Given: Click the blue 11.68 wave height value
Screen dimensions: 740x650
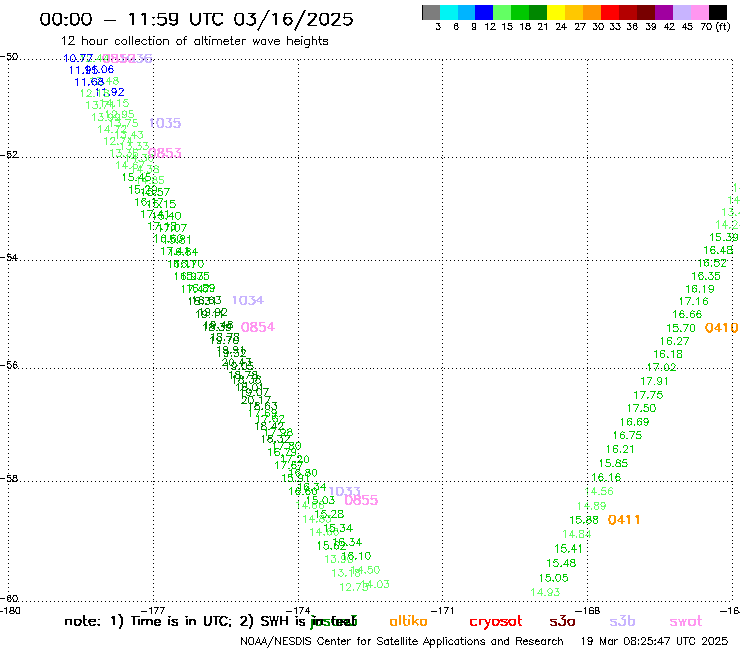Looking at the screenshot, I should (89, 82).
